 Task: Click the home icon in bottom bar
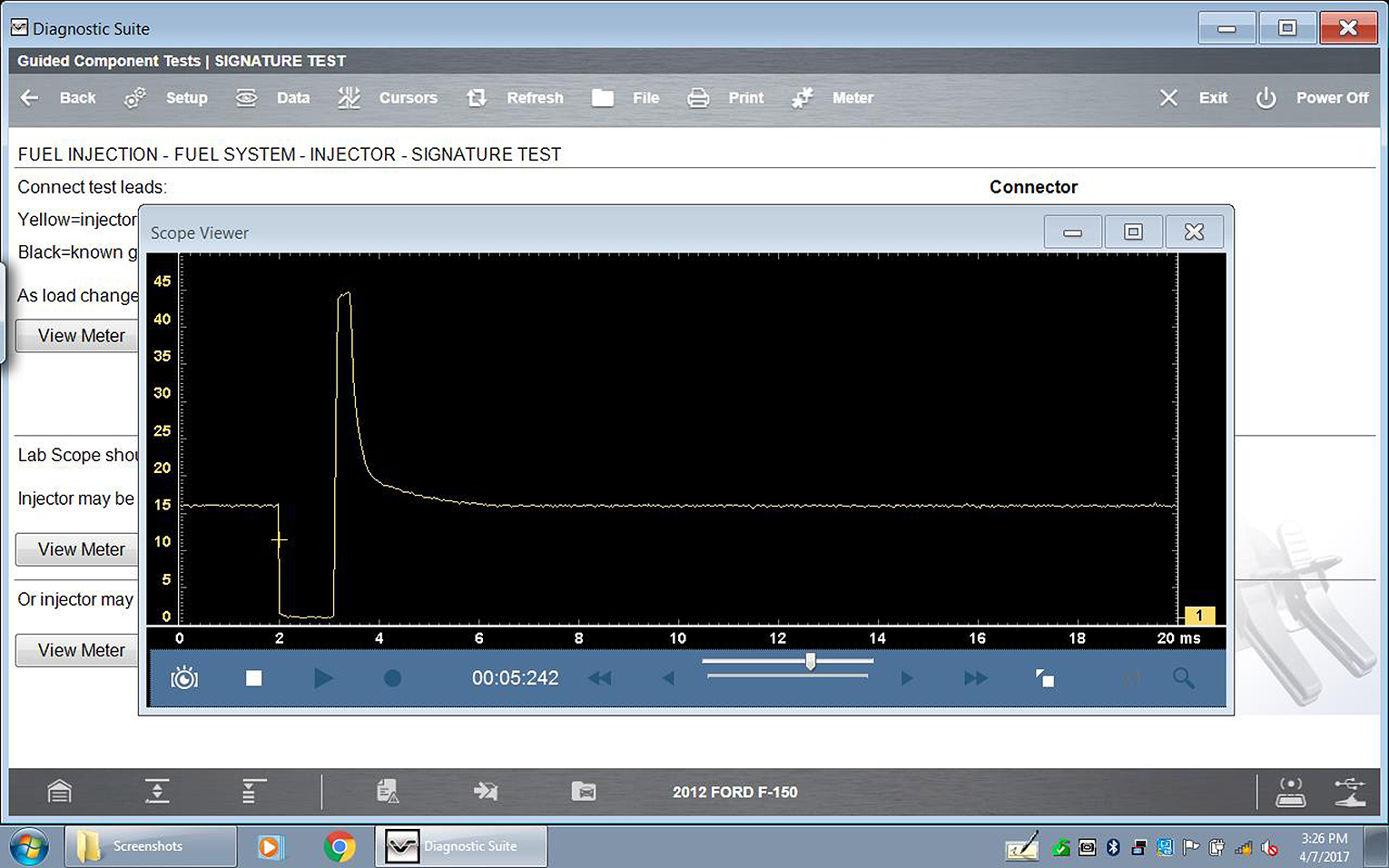[60, 792]
